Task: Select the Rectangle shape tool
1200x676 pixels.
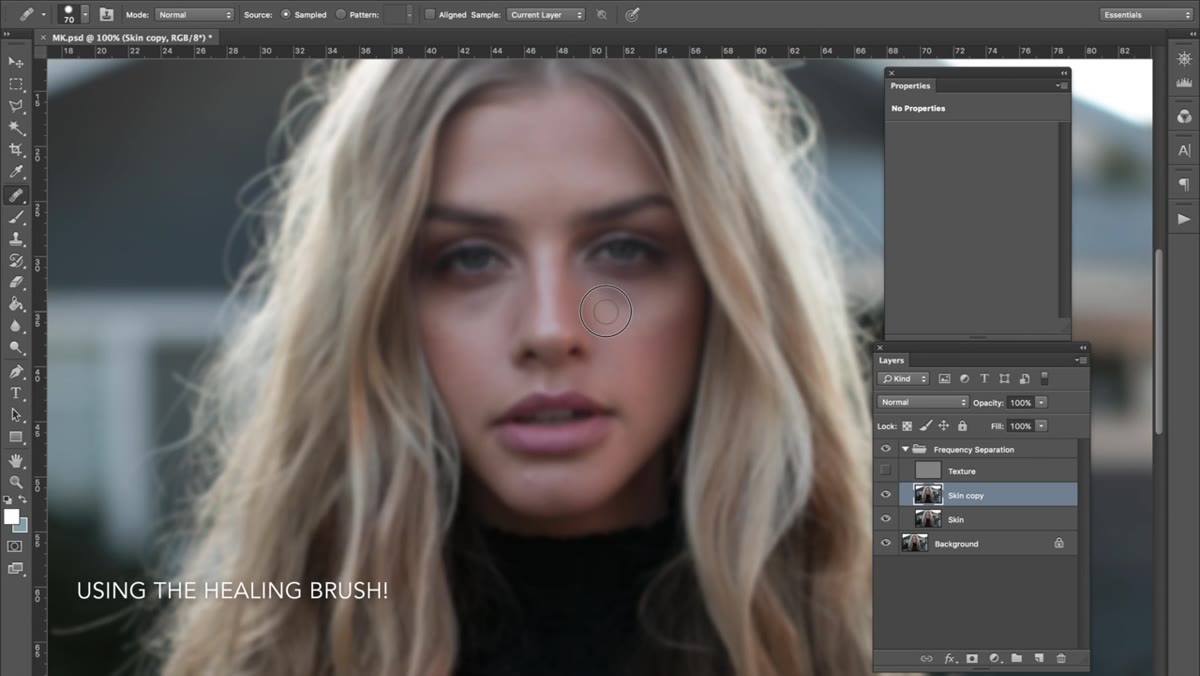Action: click(16, 437)
